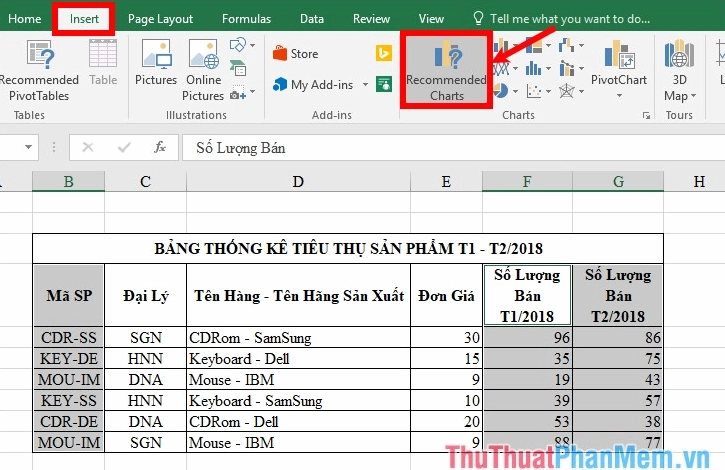Select column F header
Image resolution: width=725 pixels, height=470 pixels.
[527, 181]
